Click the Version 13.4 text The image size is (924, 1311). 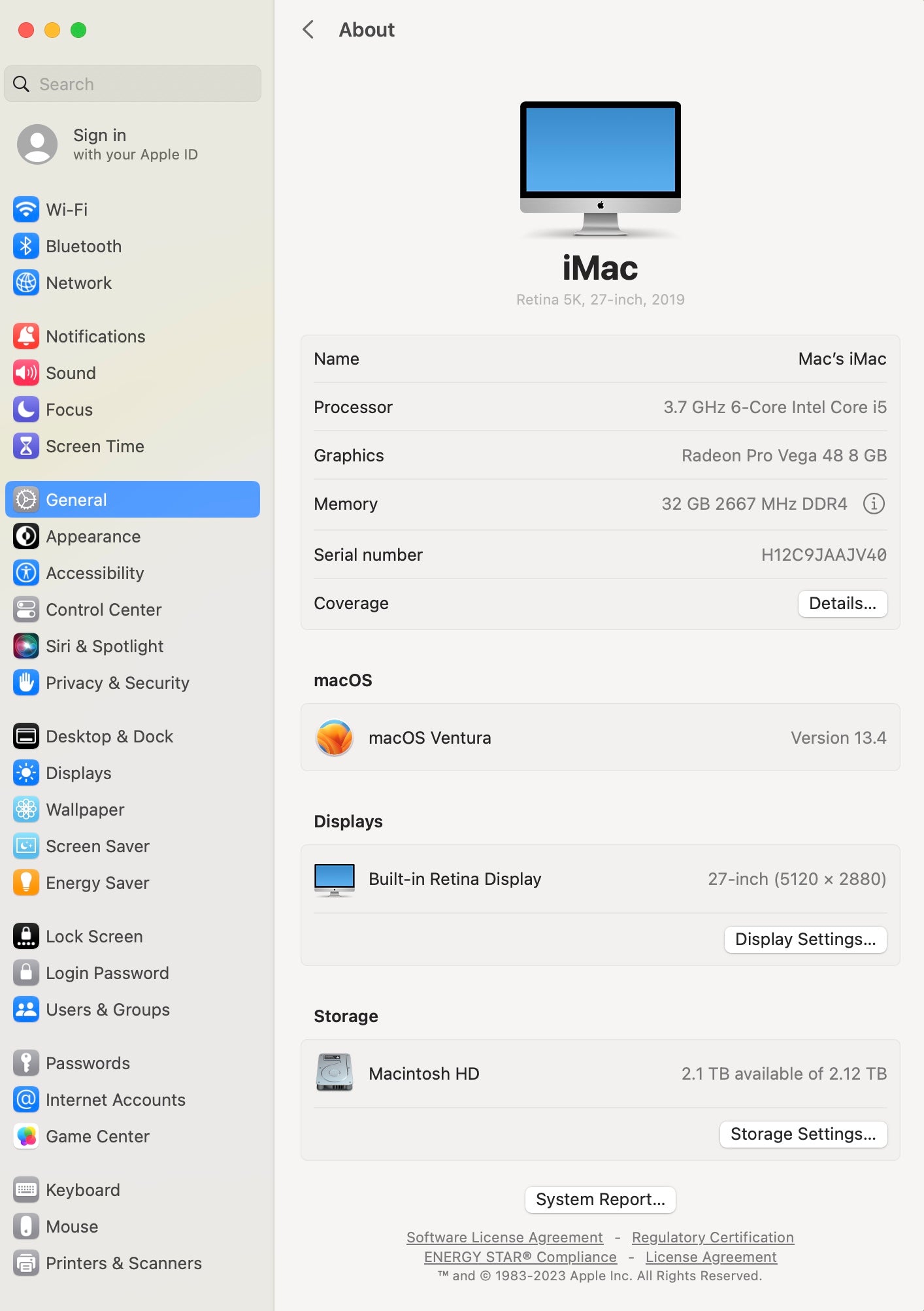click(x=838, y=738)
